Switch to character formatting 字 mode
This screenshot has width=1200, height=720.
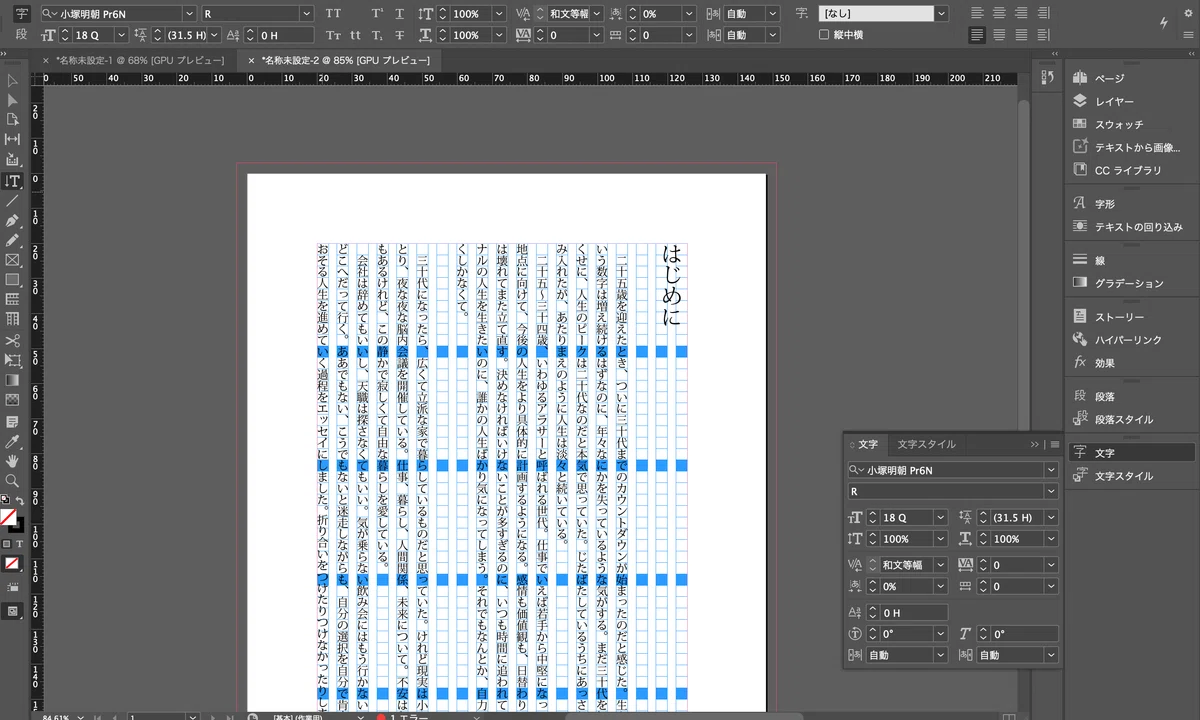coord(22,14)
